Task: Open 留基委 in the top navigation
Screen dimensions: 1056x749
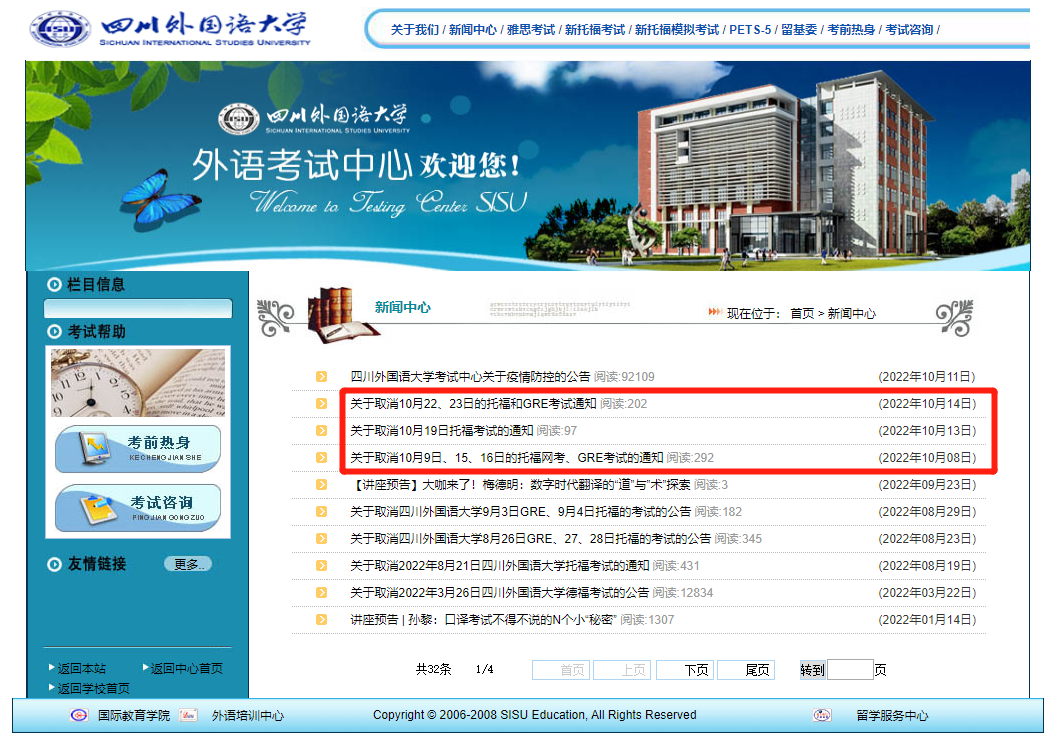Action: (799, 30)
